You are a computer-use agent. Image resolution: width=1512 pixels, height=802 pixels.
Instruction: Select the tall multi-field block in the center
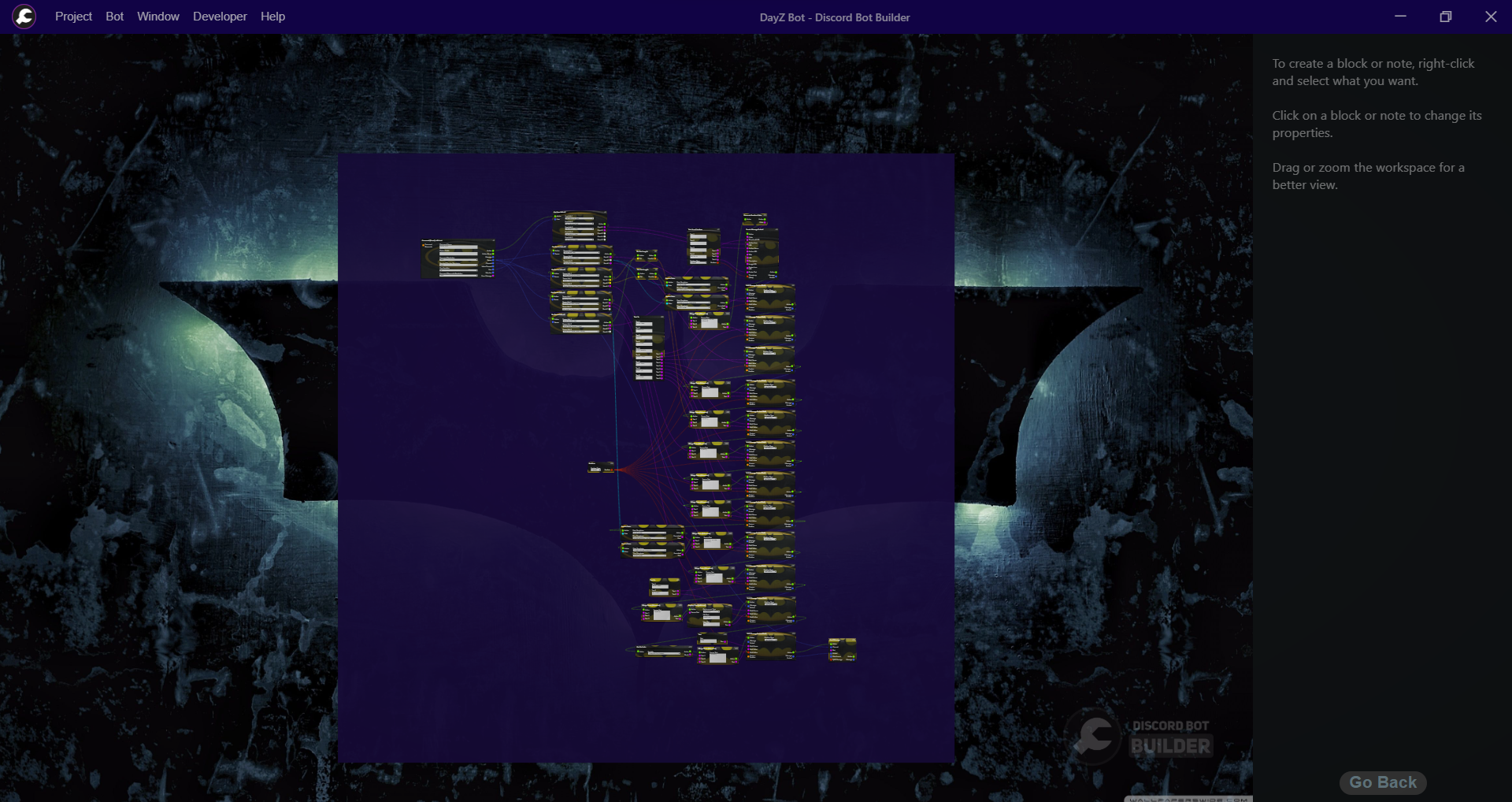tap(648, 348)
